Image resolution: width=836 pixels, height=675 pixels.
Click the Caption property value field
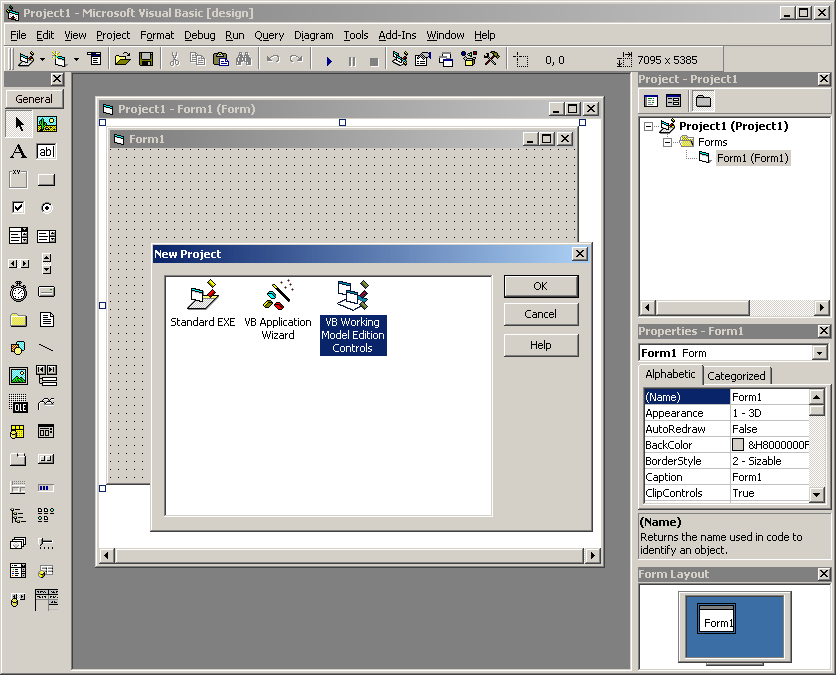point(769,477)
